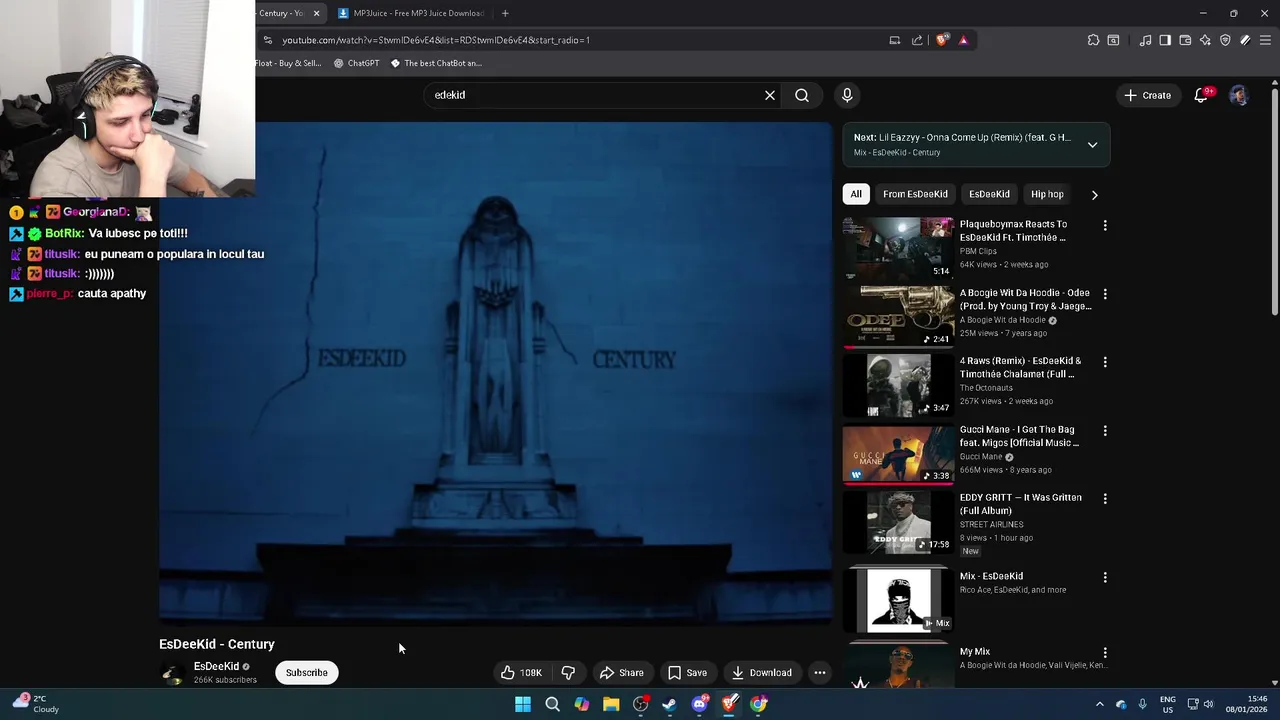Open options menu for Mix - EsDeeKid
Screen dimensions: 1280x720
click(1105, 577)
